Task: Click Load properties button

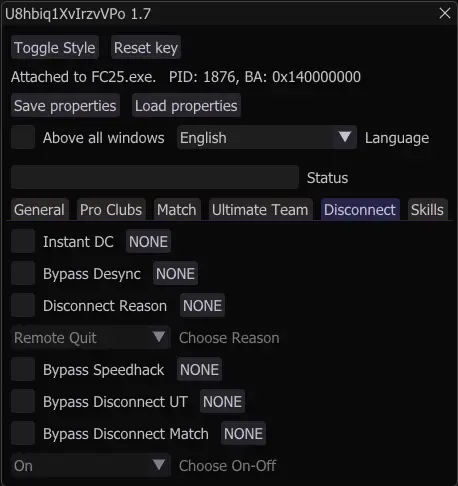Action: pos(186,106)
